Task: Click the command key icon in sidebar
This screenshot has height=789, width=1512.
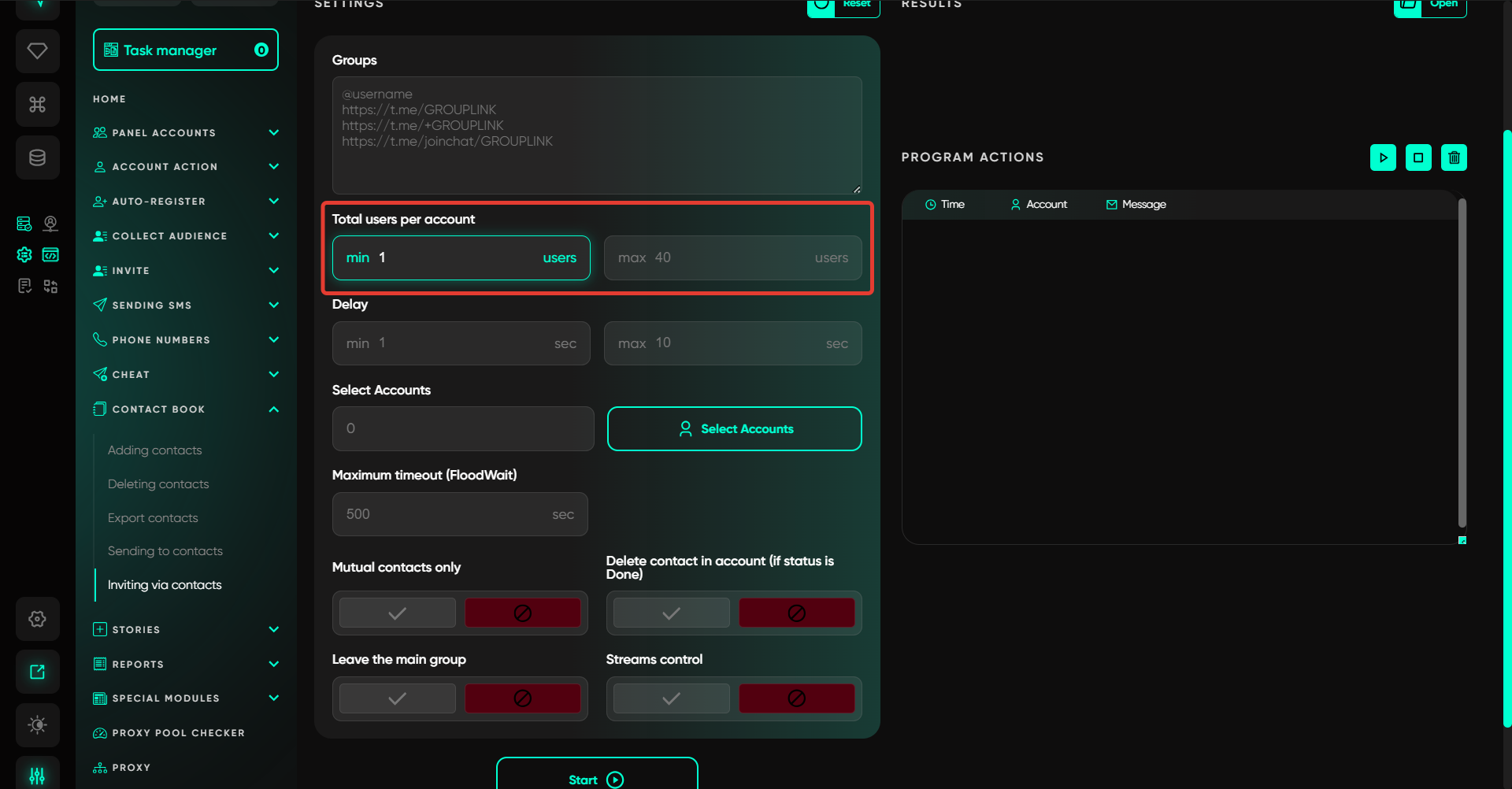Action: [x=37, y=104]
